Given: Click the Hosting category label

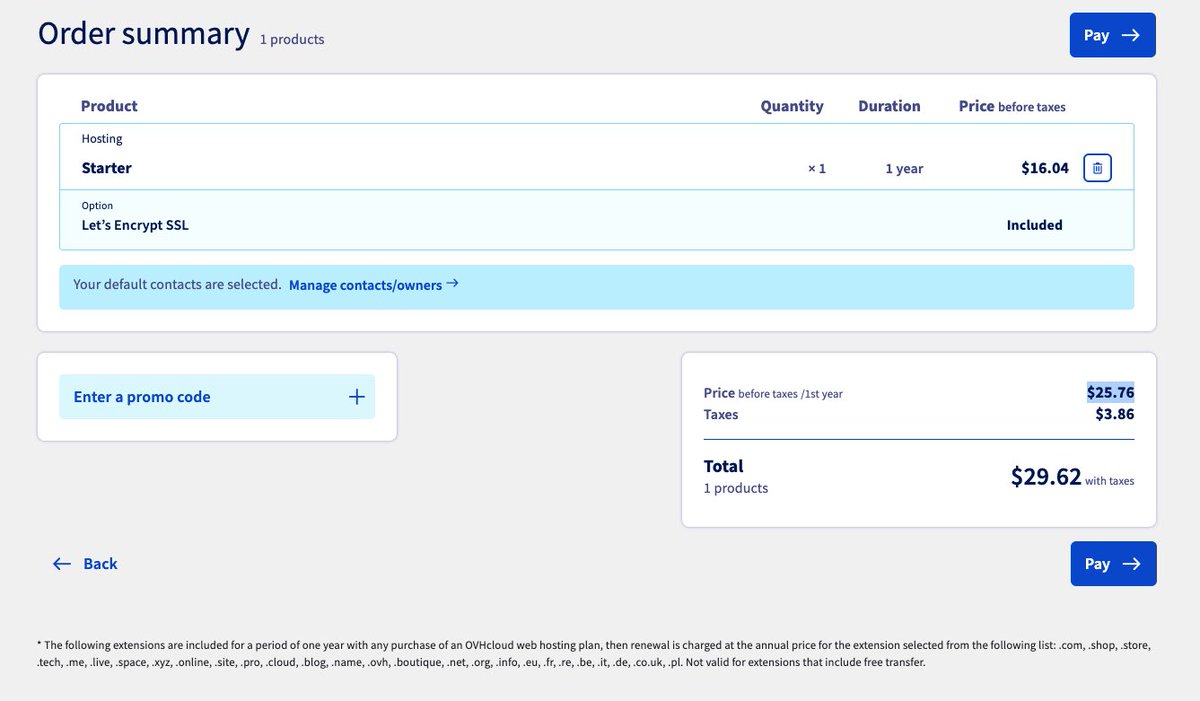Looking at the screenshot, I should coord(102,139).
